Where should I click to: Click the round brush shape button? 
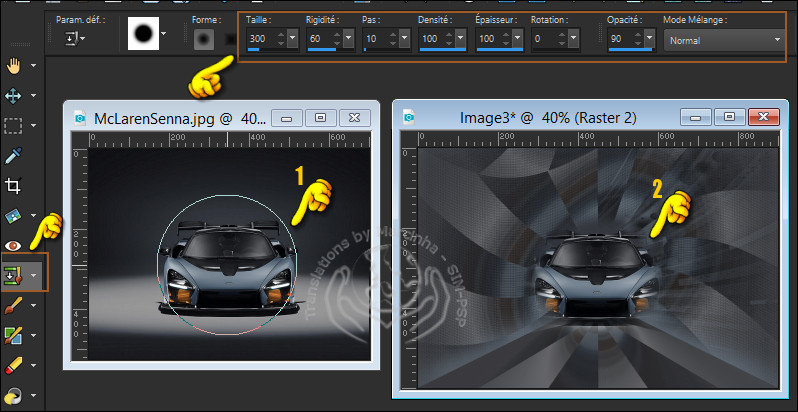click(x=205, y=38)
